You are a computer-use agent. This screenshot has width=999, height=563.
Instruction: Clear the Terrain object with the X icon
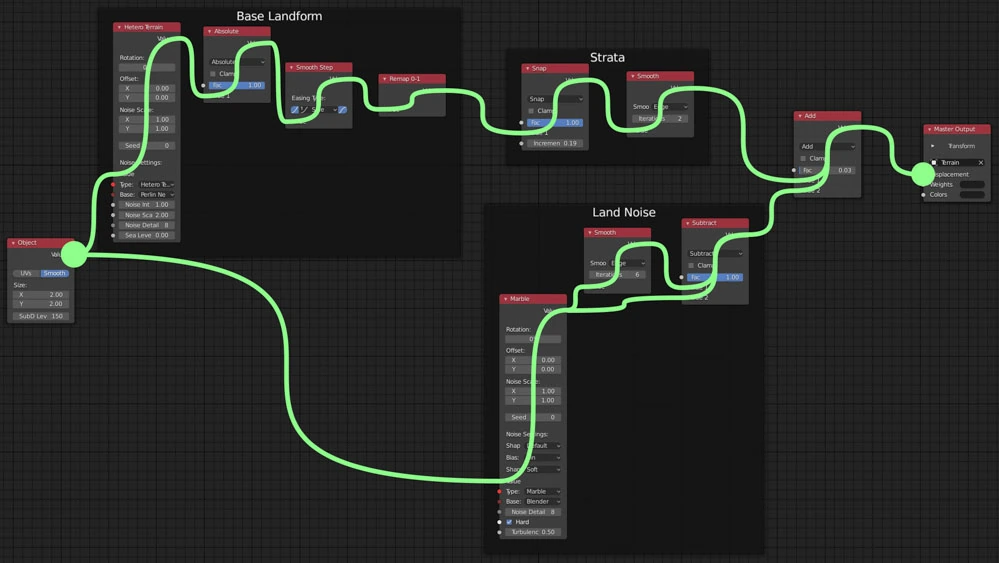point(980,163)
